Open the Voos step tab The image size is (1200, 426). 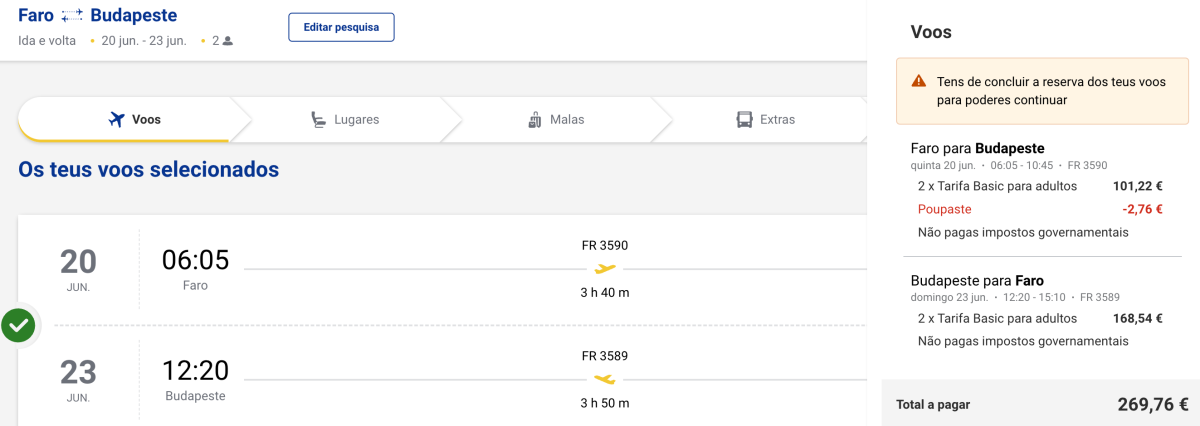click(x=130, y=120)
